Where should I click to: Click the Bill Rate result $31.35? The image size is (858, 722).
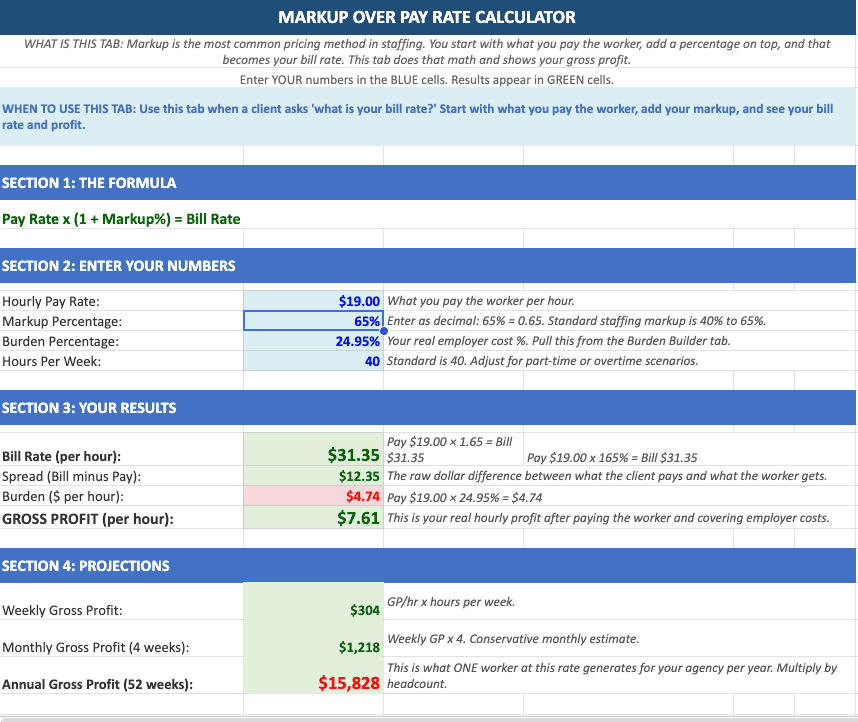point(314,449)
